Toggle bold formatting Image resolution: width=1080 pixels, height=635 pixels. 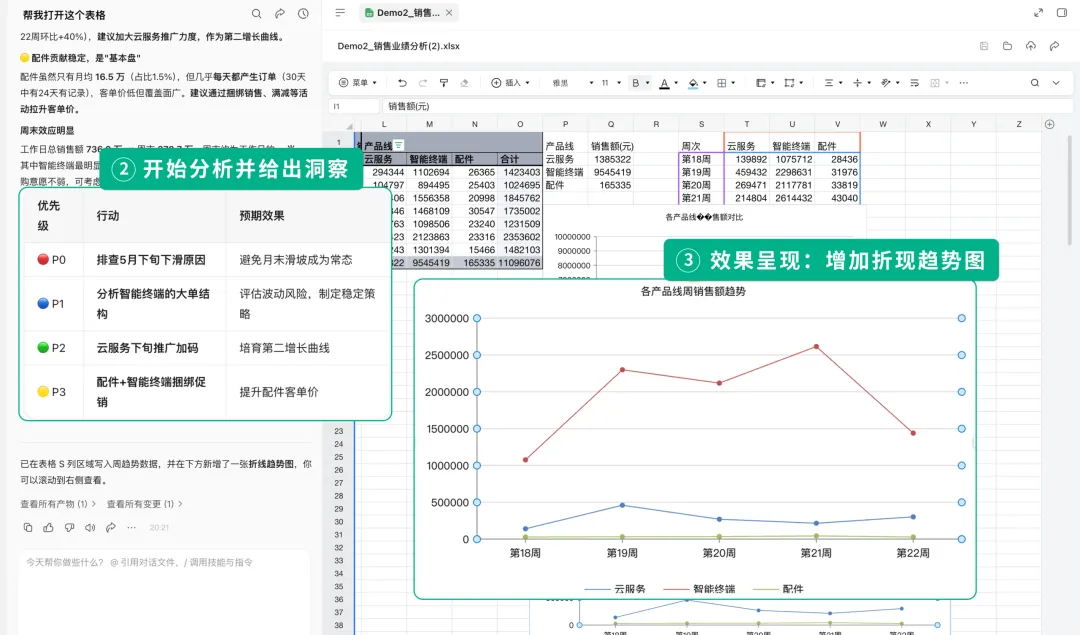pyautogui.click(x=636, y=83)
